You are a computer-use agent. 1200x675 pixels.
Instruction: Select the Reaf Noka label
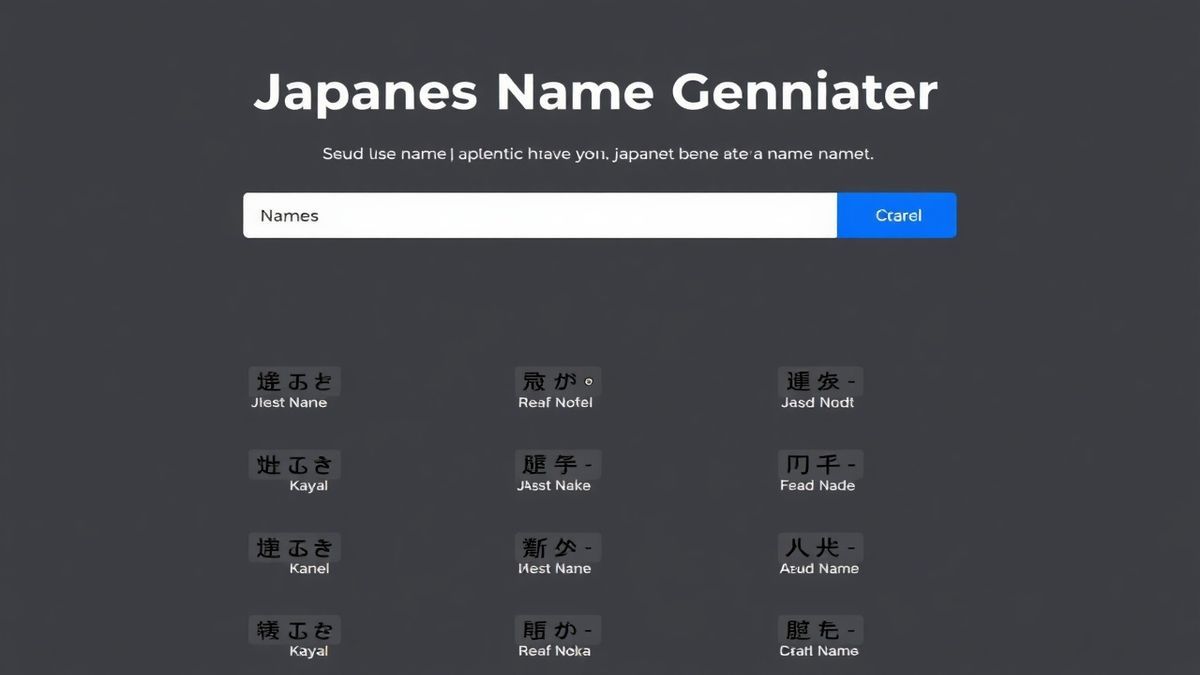(x=555, y=651)
